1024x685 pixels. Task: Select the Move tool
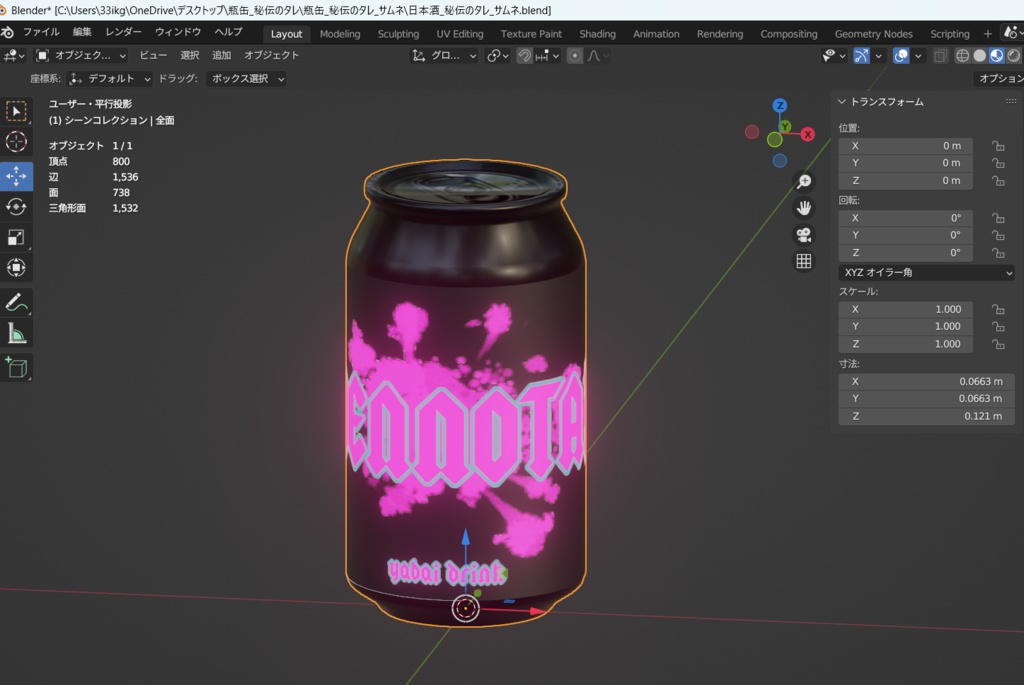pyautogui.click(x=16, y=176)
